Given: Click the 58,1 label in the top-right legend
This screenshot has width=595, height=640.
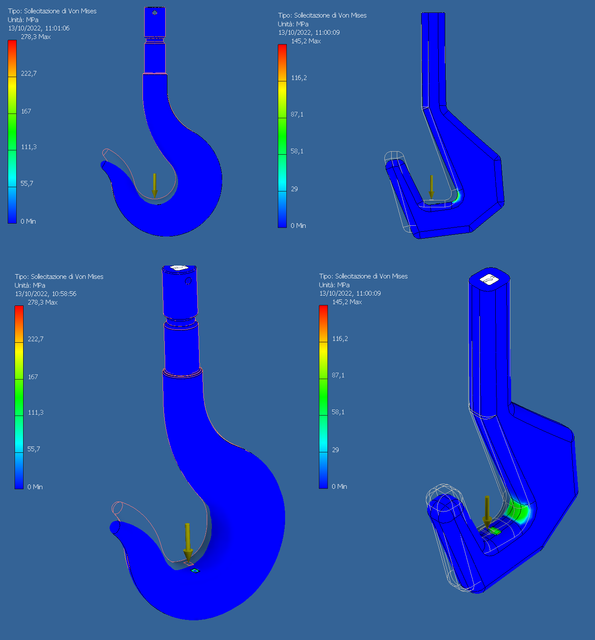Looking at the screenshot, I should click(297, 151).
